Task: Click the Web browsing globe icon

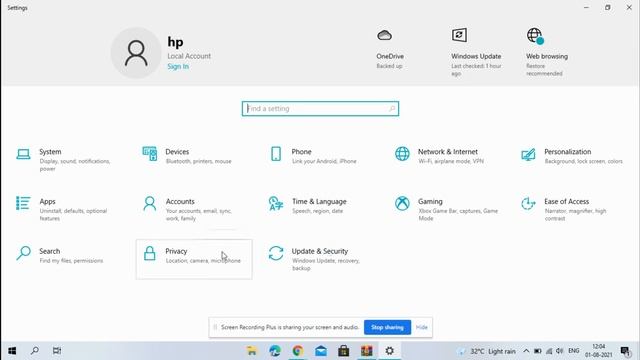Action: click(x=535, y=36)
